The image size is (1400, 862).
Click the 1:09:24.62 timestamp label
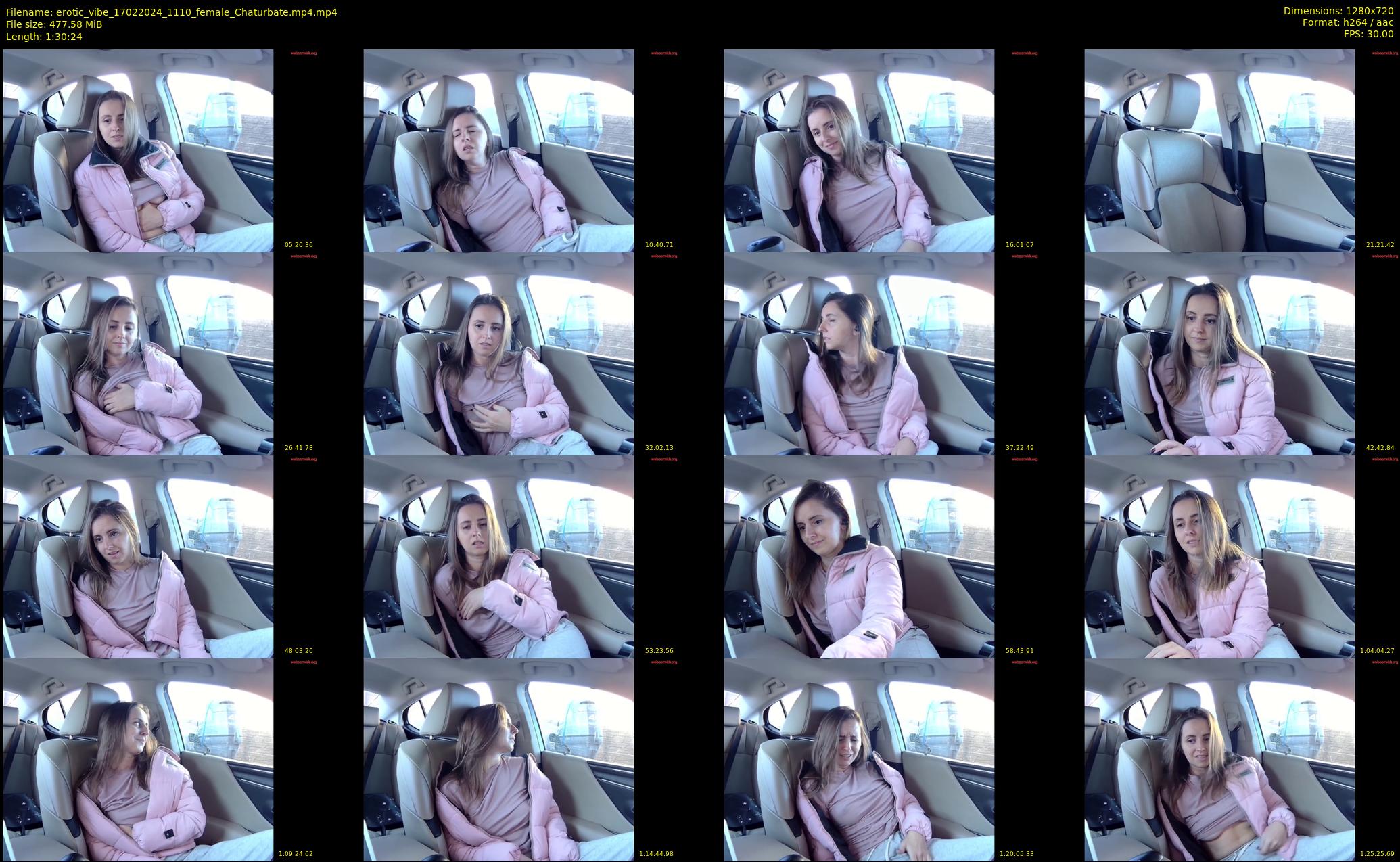pos(296,854)
